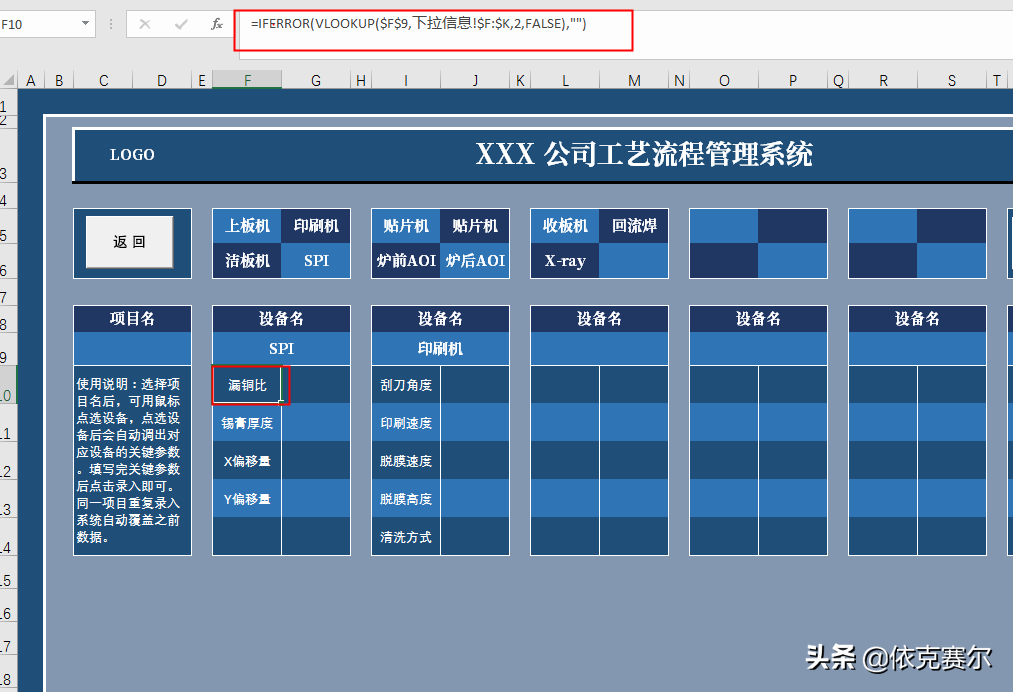Click the confirm checkmark icon in formula bar
Image resolution: width=1013 pixels, height=692 pixels.
[x=181, y=24]
